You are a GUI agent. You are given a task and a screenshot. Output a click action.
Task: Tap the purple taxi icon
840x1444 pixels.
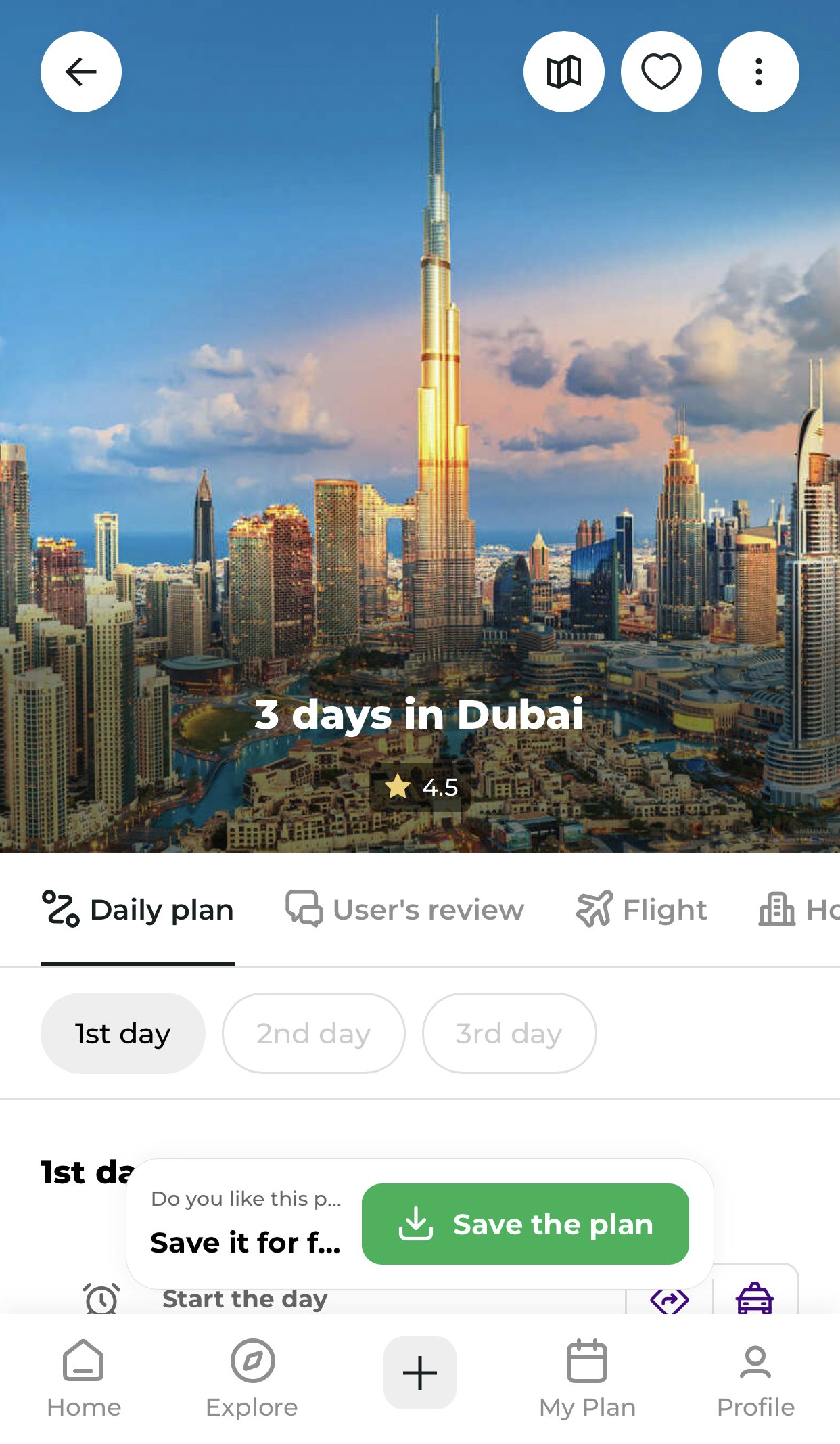coord(755,1298)
